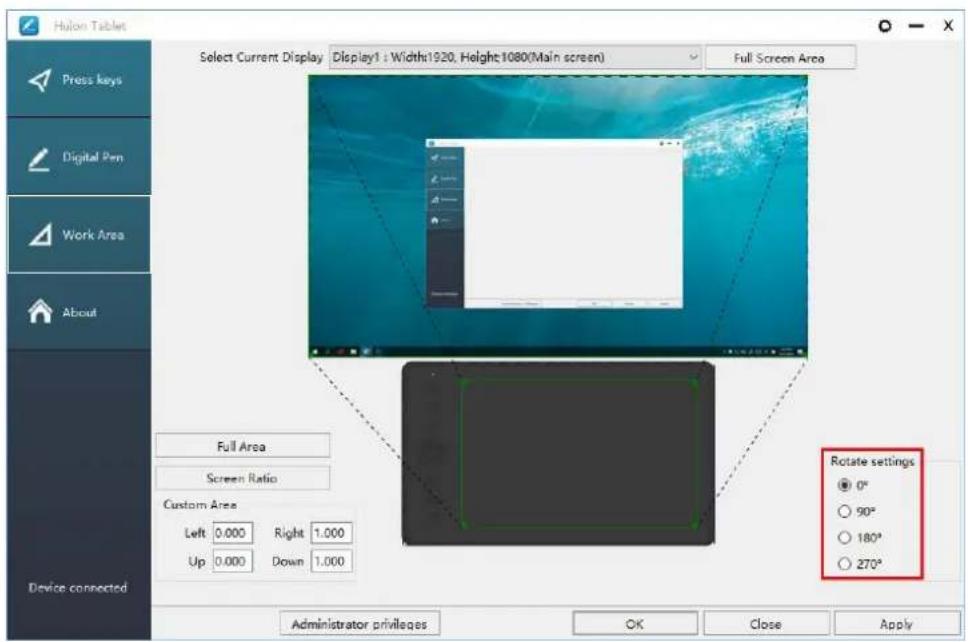Click the Close button at bottom
Viewport: 968px width, 642px height.
[x=766, y=624]
